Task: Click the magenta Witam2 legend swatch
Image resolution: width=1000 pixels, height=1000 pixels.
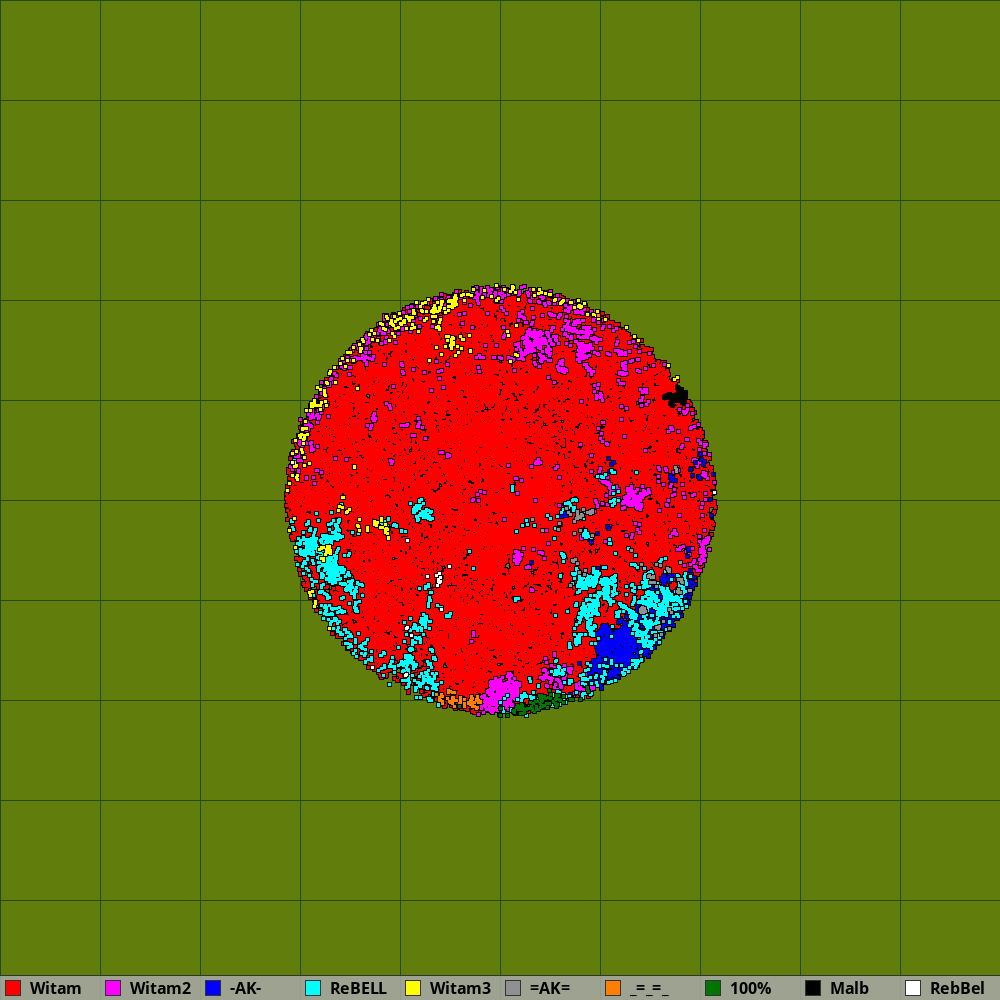Action: (113, 988)
